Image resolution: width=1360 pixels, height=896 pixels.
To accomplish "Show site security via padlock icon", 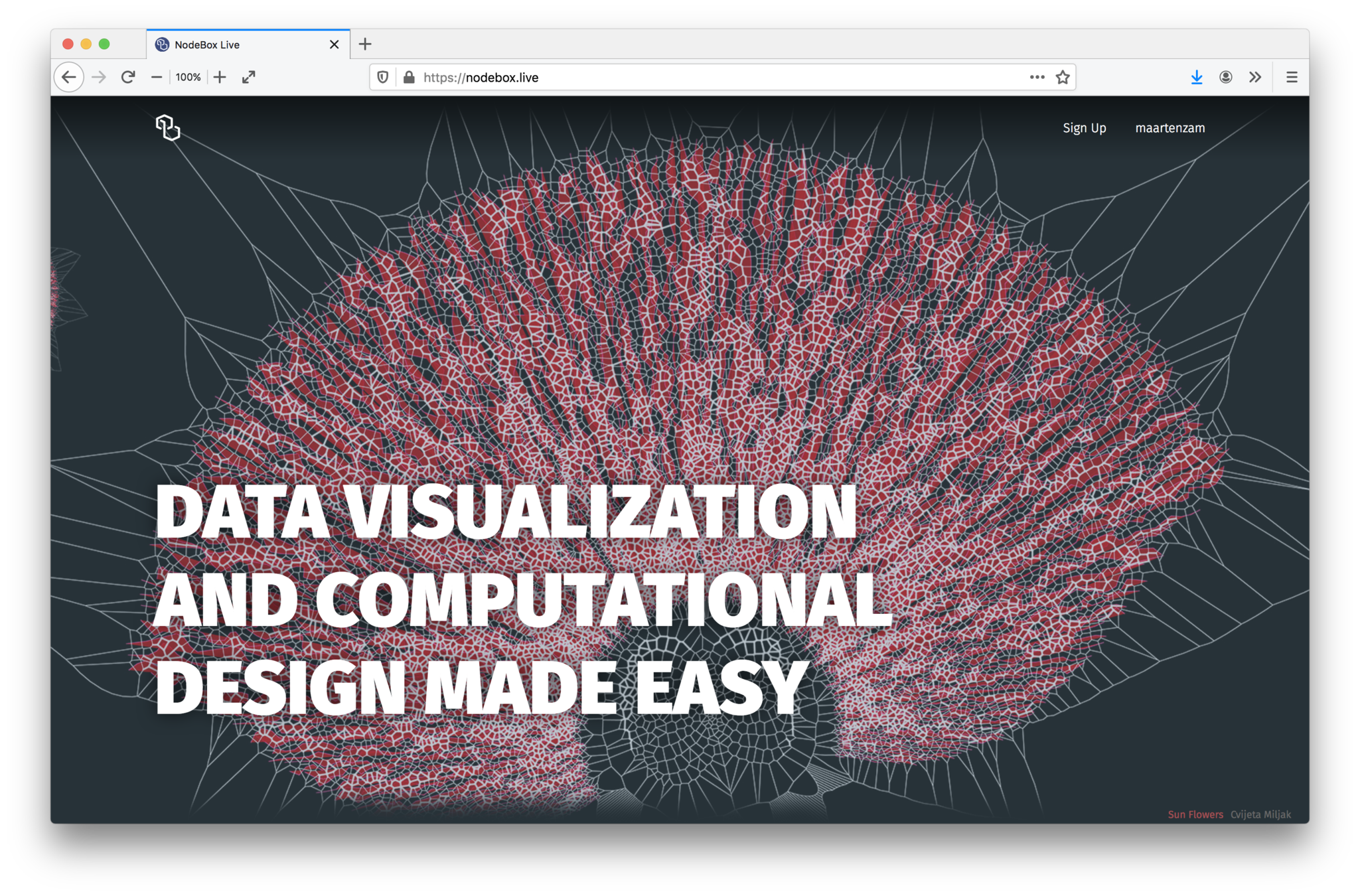I will point(409,77).
